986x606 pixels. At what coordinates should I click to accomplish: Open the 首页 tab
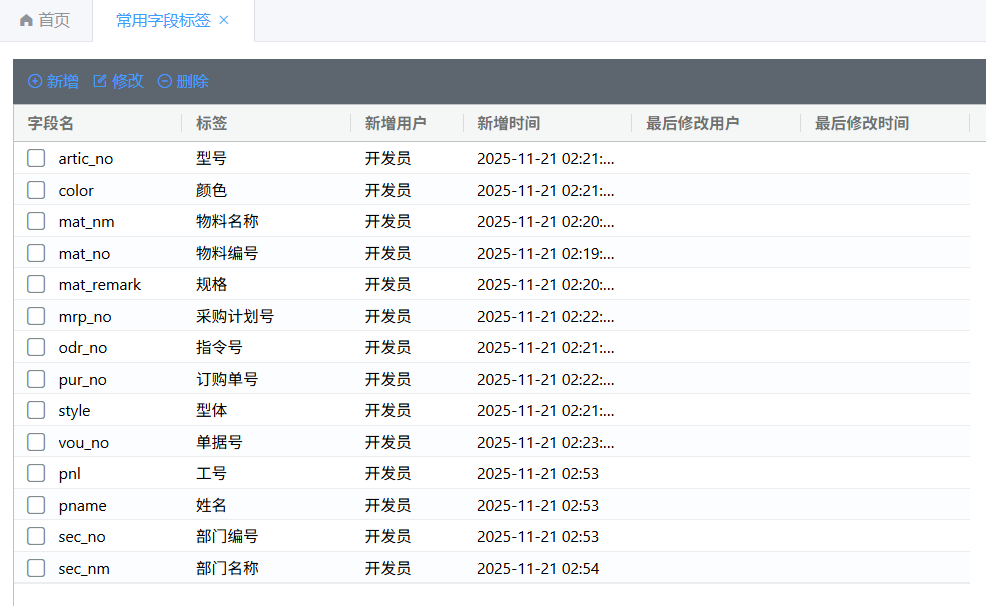click(46, 21)
